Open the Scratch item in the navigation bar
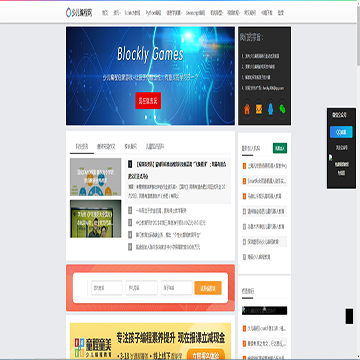360x360 pixels. [132, 13]
